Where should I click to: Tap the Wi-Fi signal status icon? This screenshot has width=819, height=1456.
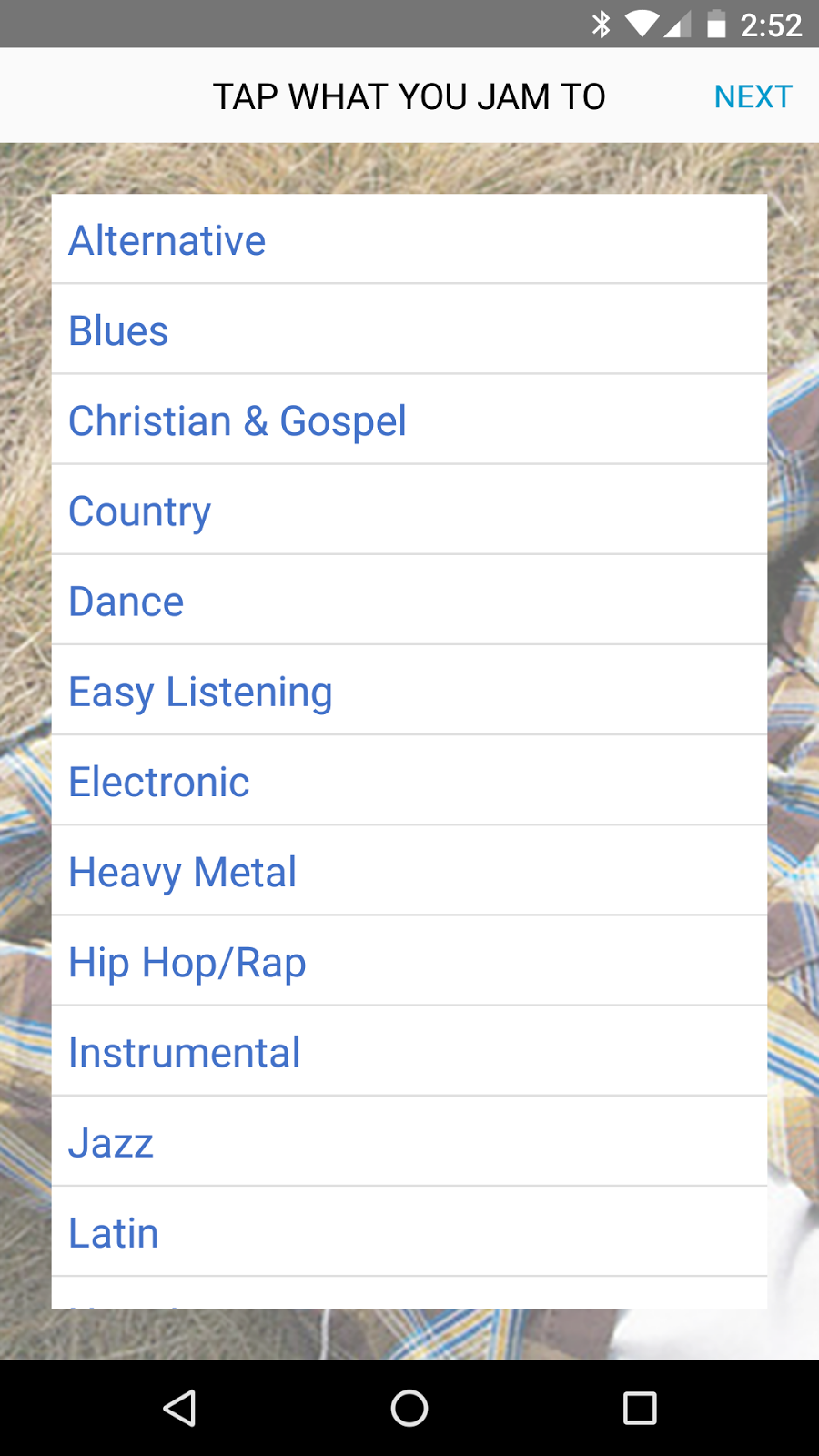tap(641, 24)
